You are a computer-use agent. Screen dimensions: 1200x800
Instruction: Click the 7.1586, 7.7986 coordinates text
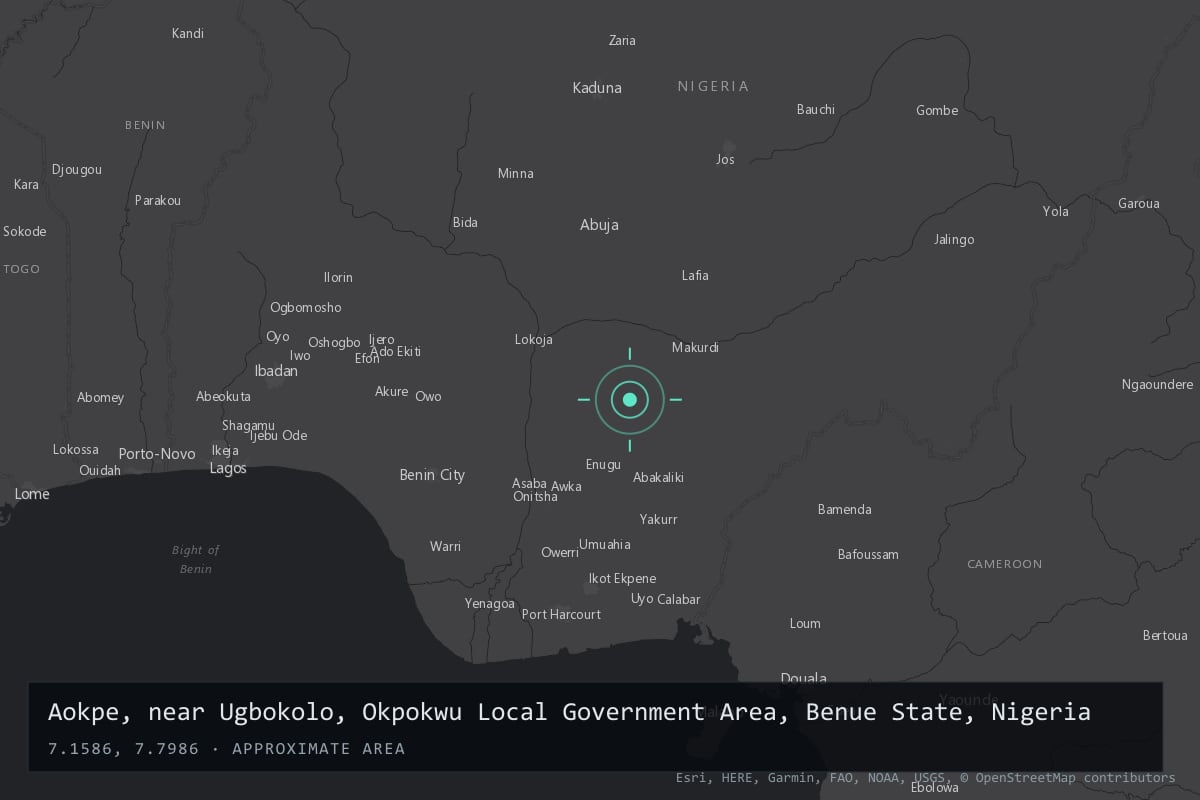(x=129, y=749)
